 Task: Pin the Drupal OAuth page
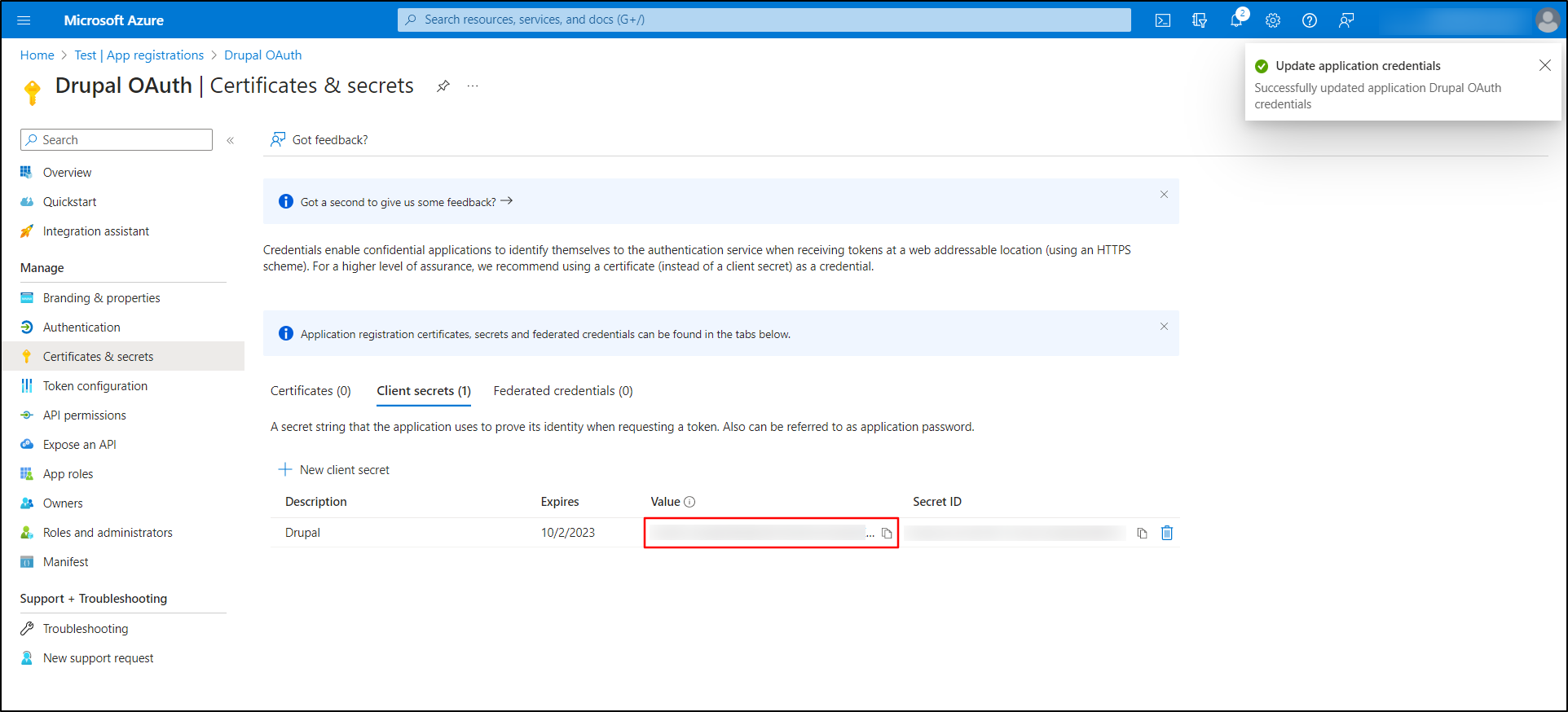[x=443, y=86]
